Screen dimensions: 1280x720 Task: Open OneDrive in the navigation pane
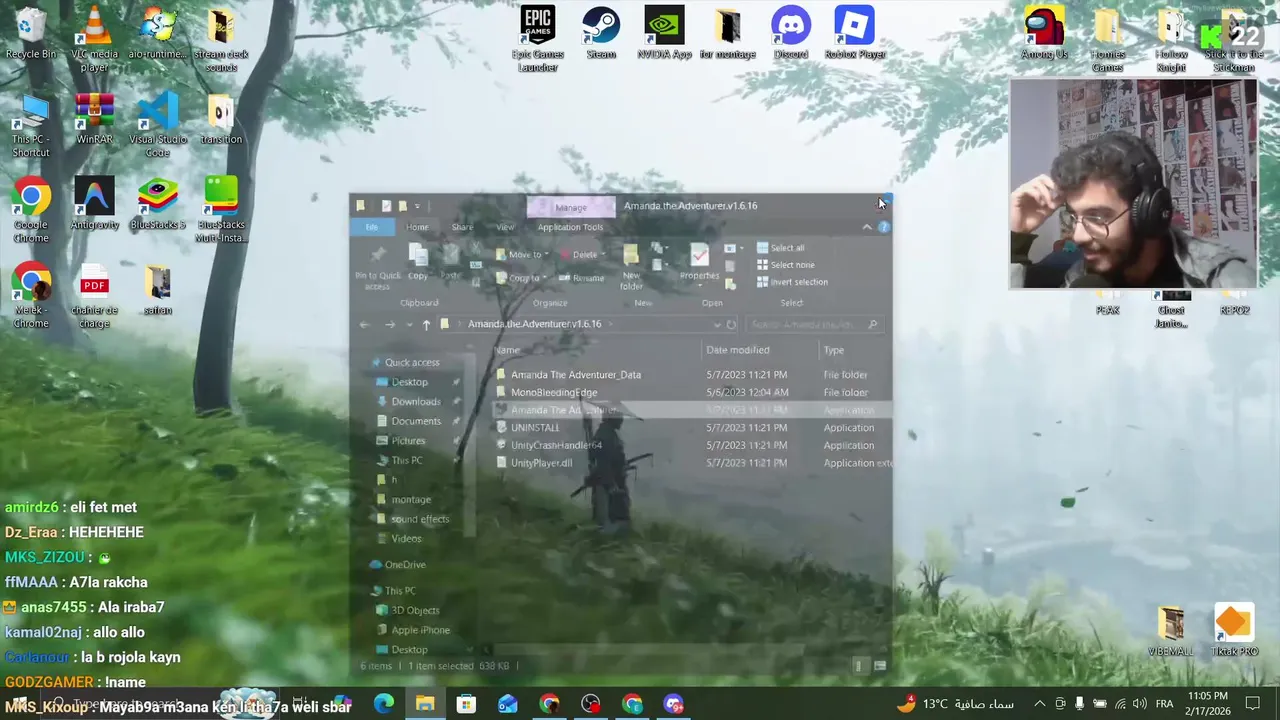(x=405, y=565)
